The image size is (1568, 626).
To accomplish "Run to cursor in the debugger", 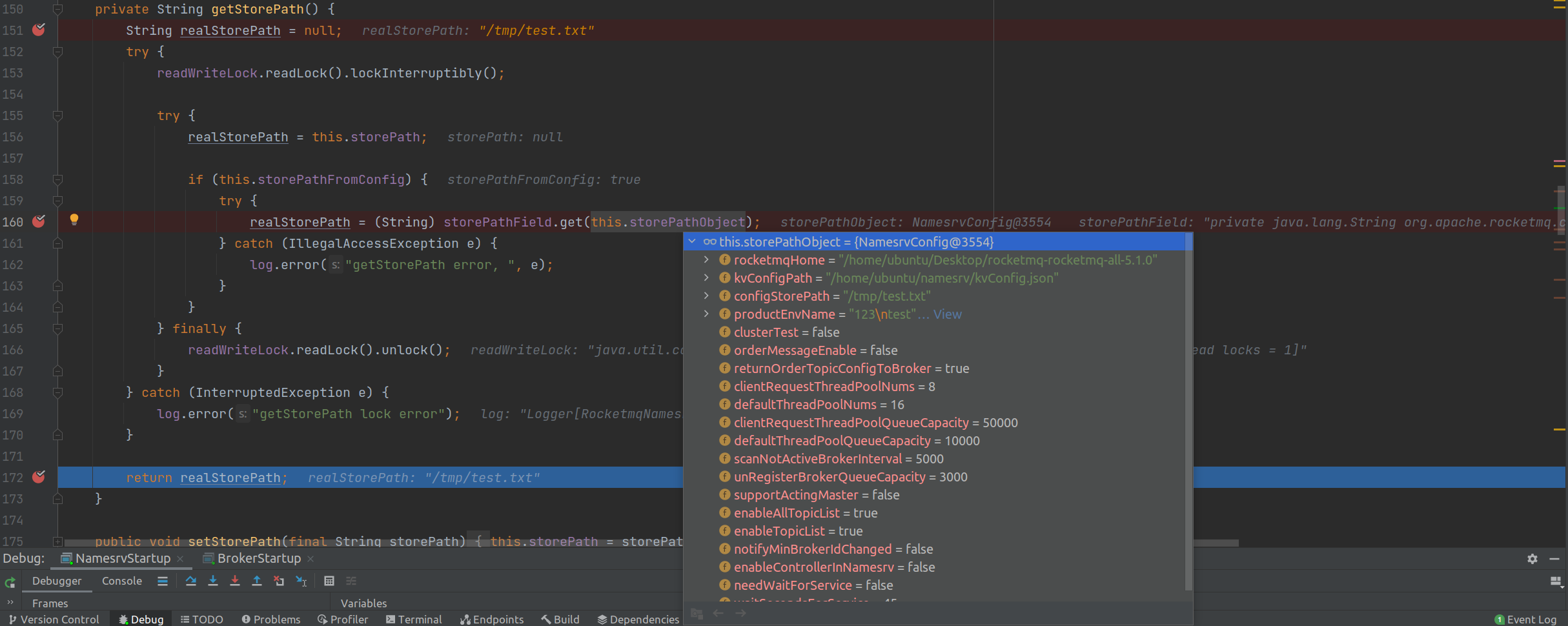I will point(301,581).
